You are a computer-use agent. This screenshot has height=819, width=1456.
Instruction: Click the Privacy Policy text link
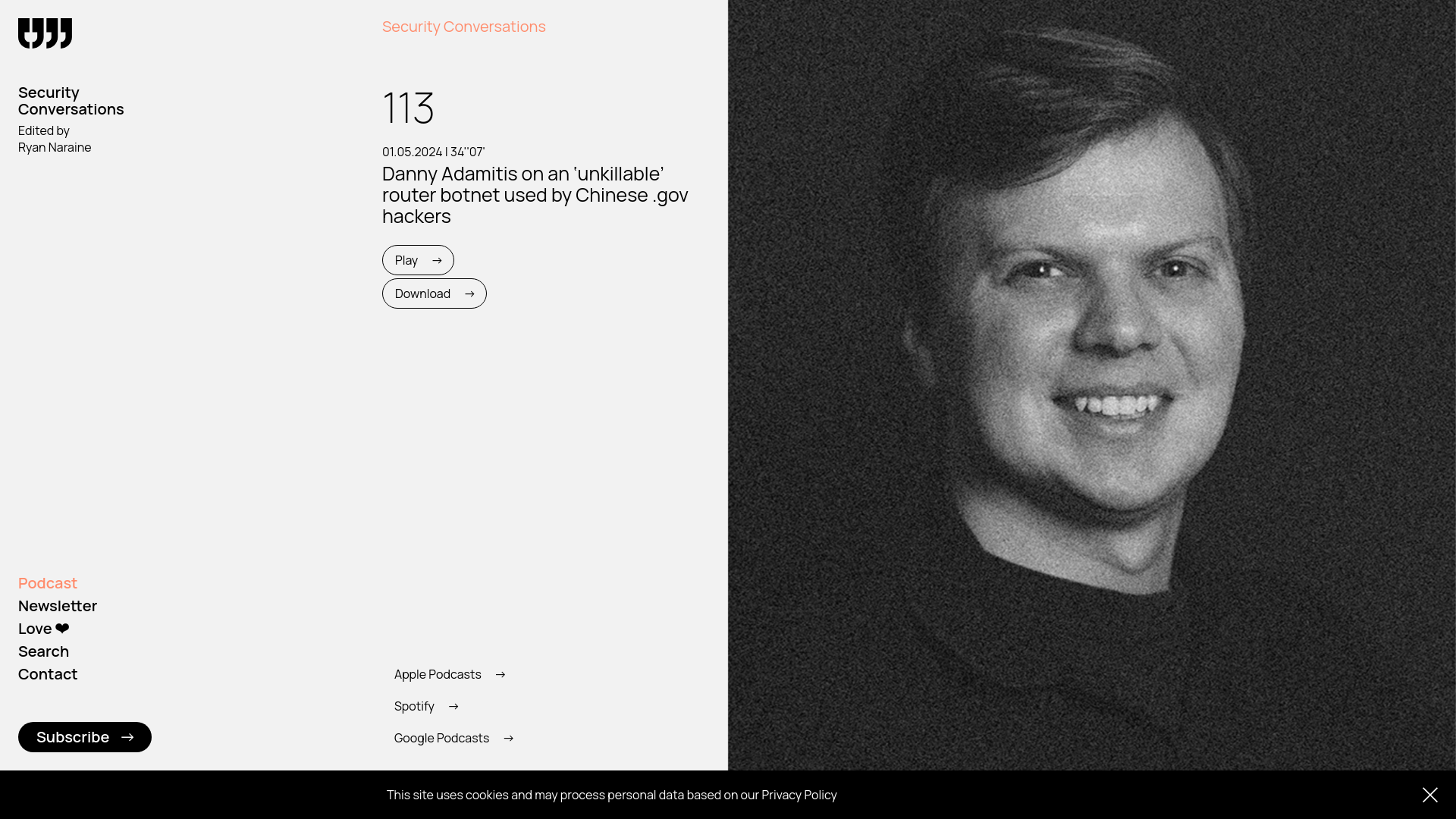coord(799,794)
